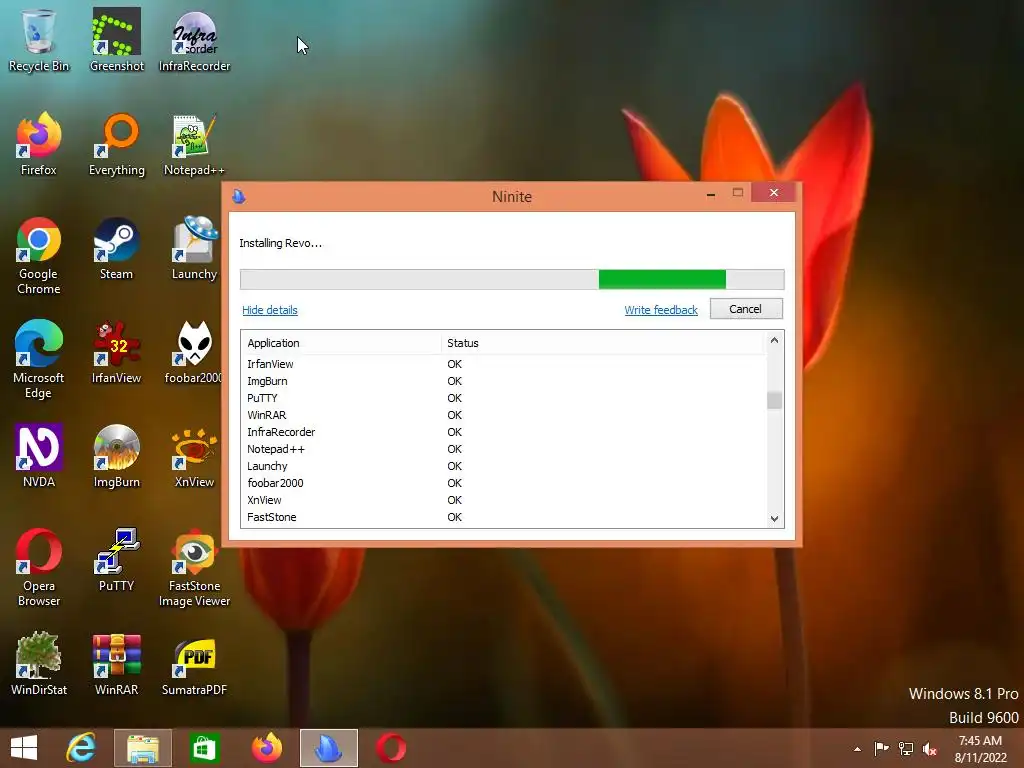
Task: Select the foobar2000 desktop shortcut
Action: coord(193,352)
